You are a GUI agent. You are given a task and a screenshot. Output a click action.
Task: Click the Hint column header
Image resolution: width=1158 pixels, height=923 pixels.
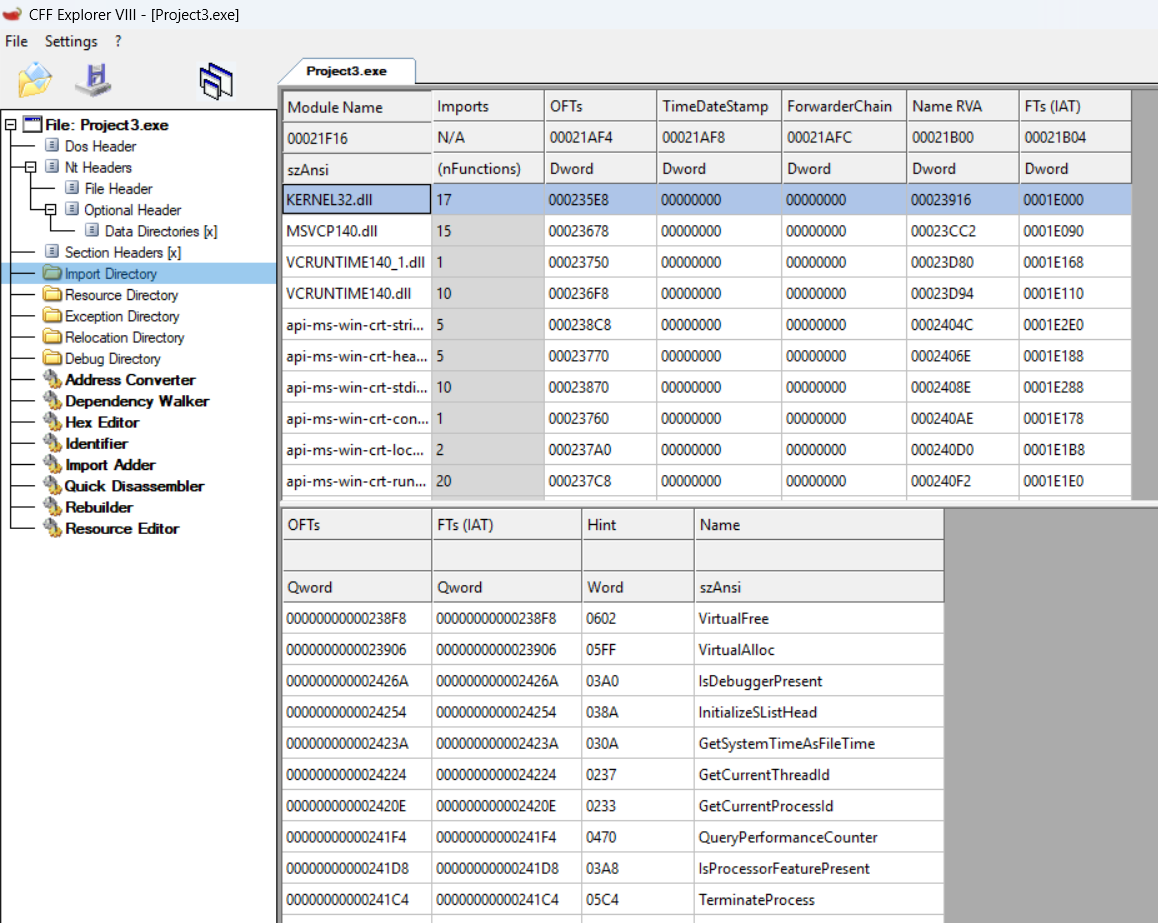[x=638, y=525]
